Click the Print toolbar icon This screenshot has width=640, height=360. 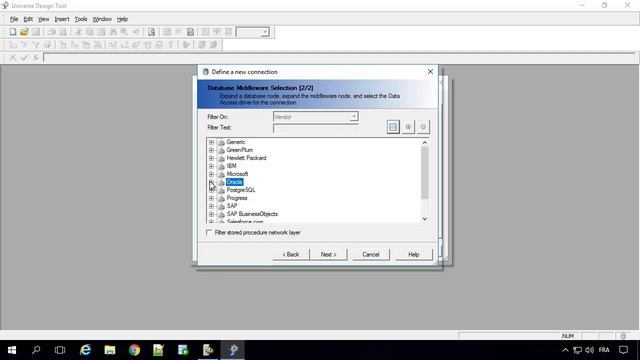coord(51,32)
